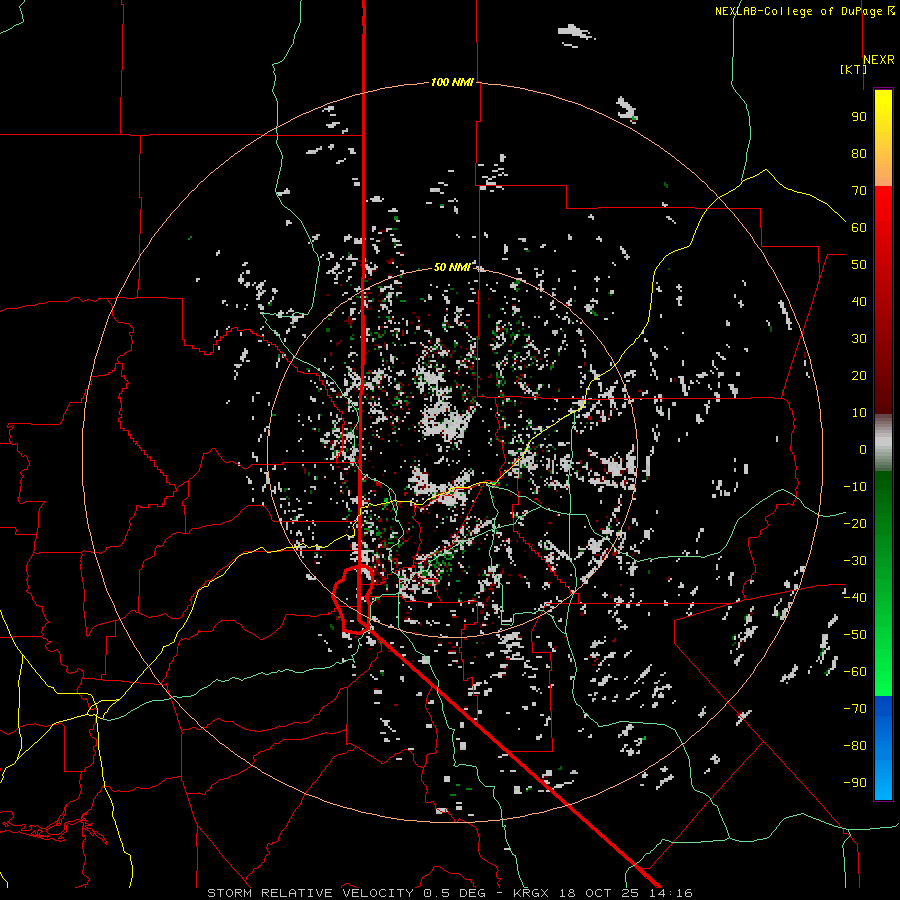Click the 14:16 timestamp text
900x900 pixels.
tap(671, 893)
